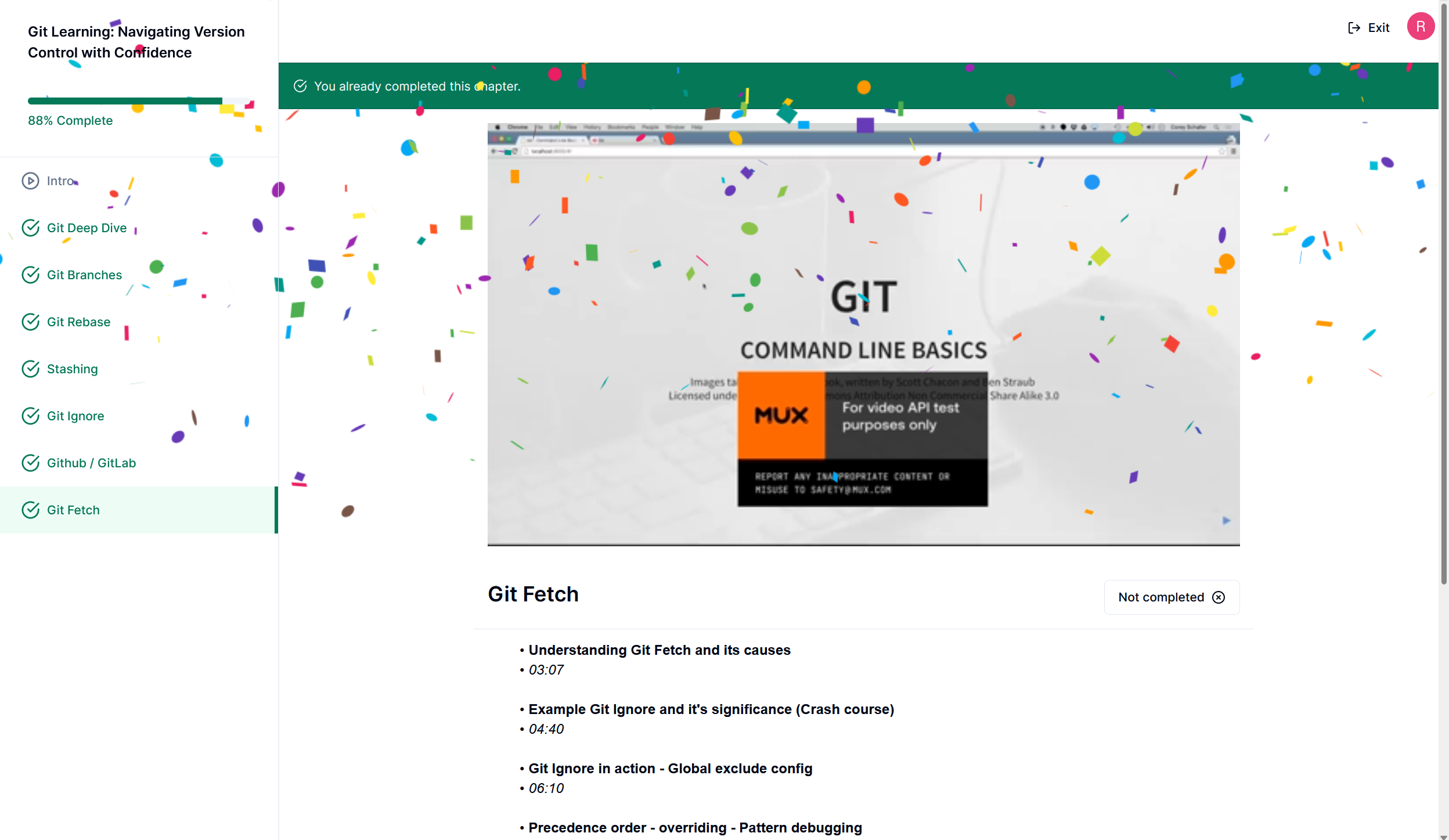The height and width of the screenshot is (840, 1449).
Task: Click the play arrow in the video's corner
Action: point(1226,520)
